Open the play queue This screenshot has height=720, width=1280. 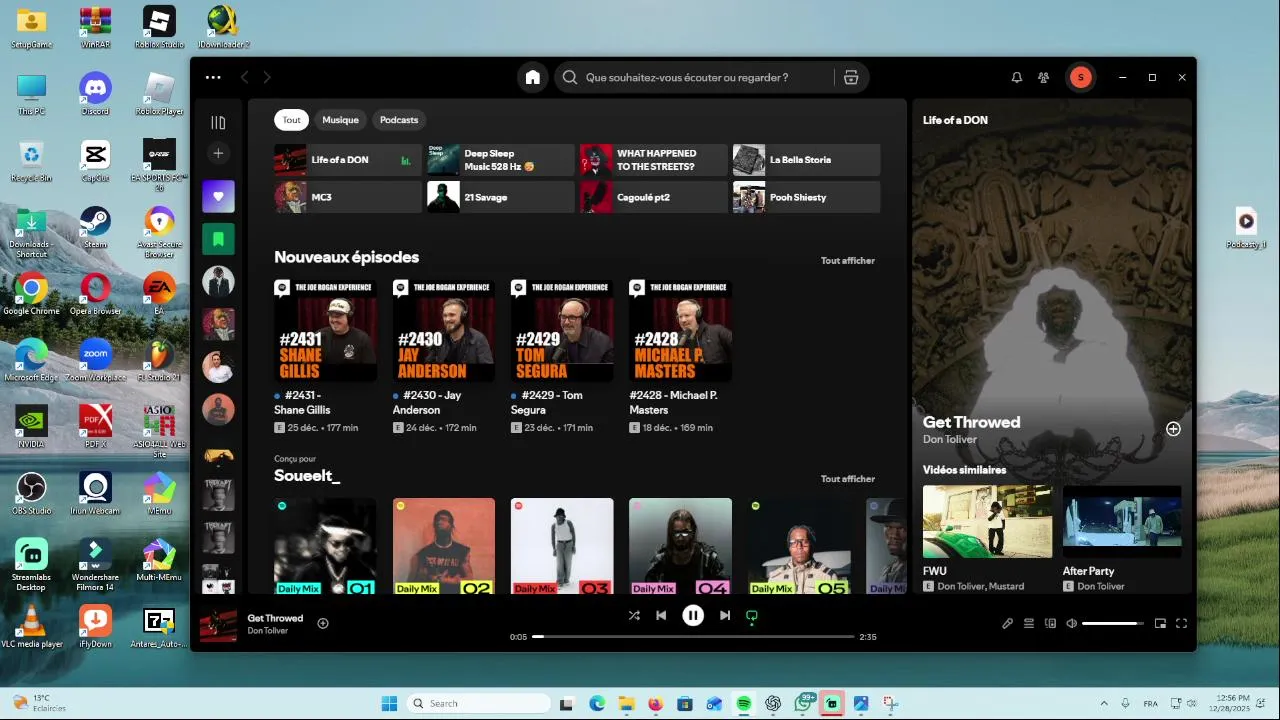(1029, 623)
